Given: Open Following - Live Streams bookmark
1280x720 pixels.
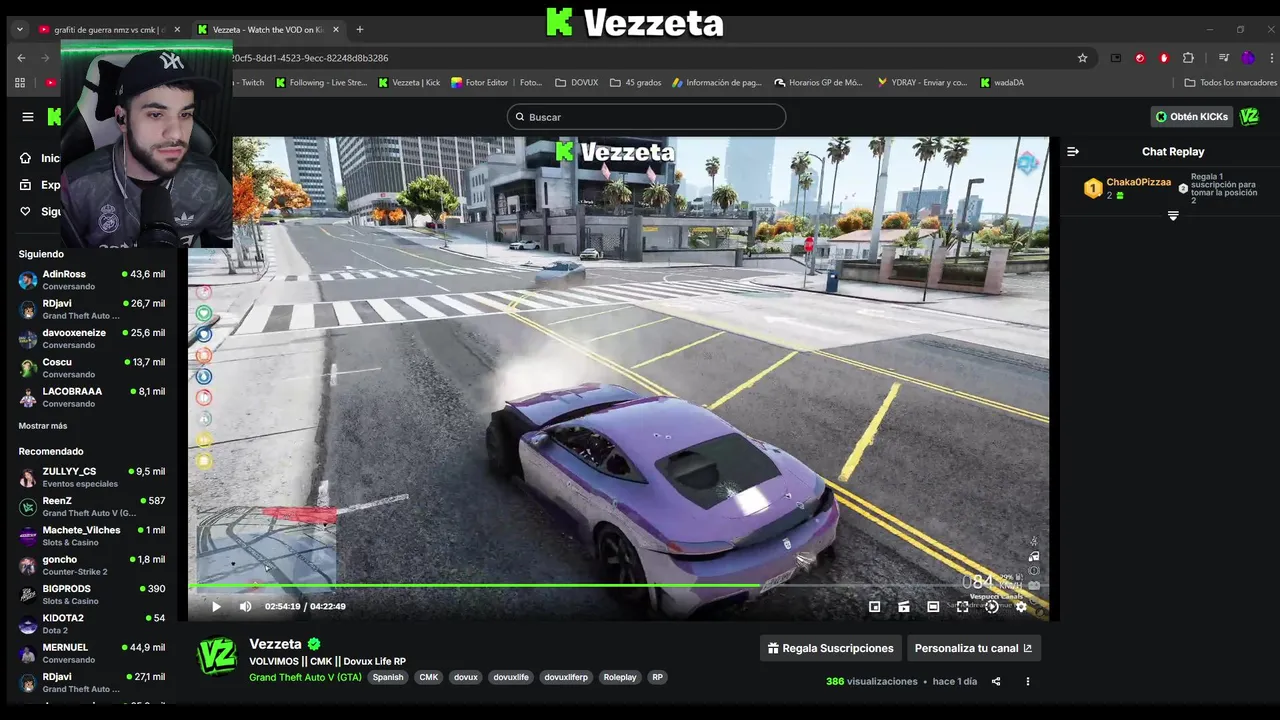Looking at the screenshot, I should [x=322, y=83].
